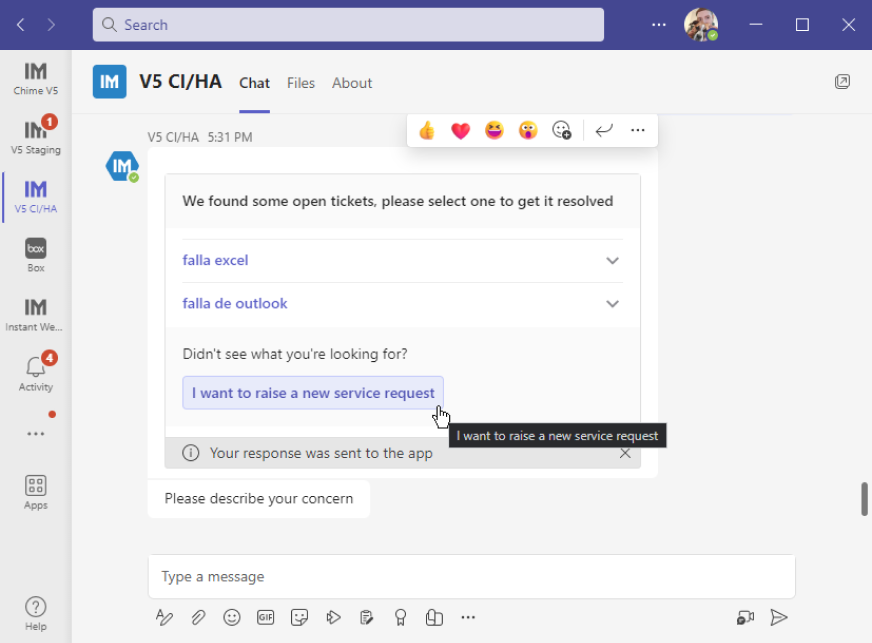Image resolution: width=872 pixels, height=643 pixels.
Task: Click the We found some open tickets text
Action: [398, 201]
